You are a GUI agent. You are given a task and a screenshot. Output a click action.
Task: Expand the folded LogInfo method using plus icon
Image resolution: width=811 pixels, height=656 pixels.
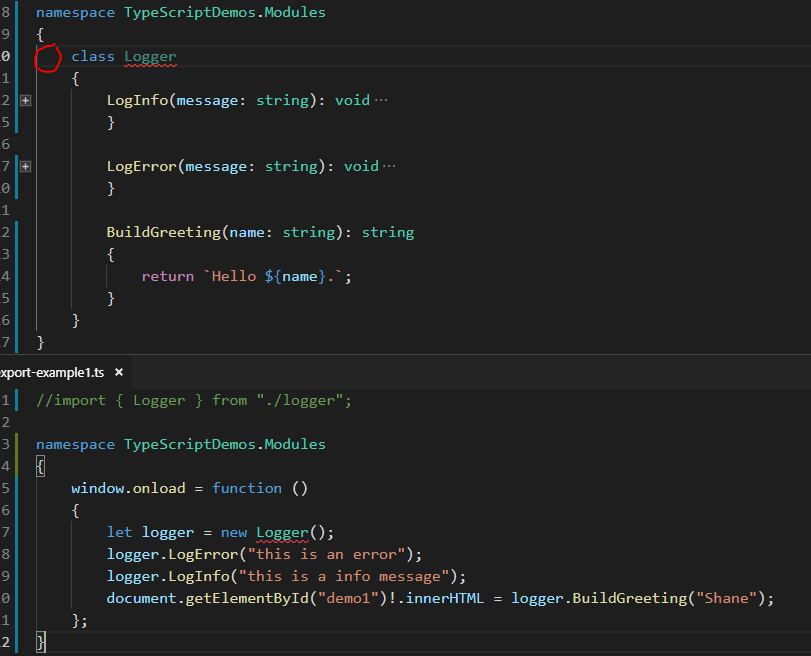point(25,101)
